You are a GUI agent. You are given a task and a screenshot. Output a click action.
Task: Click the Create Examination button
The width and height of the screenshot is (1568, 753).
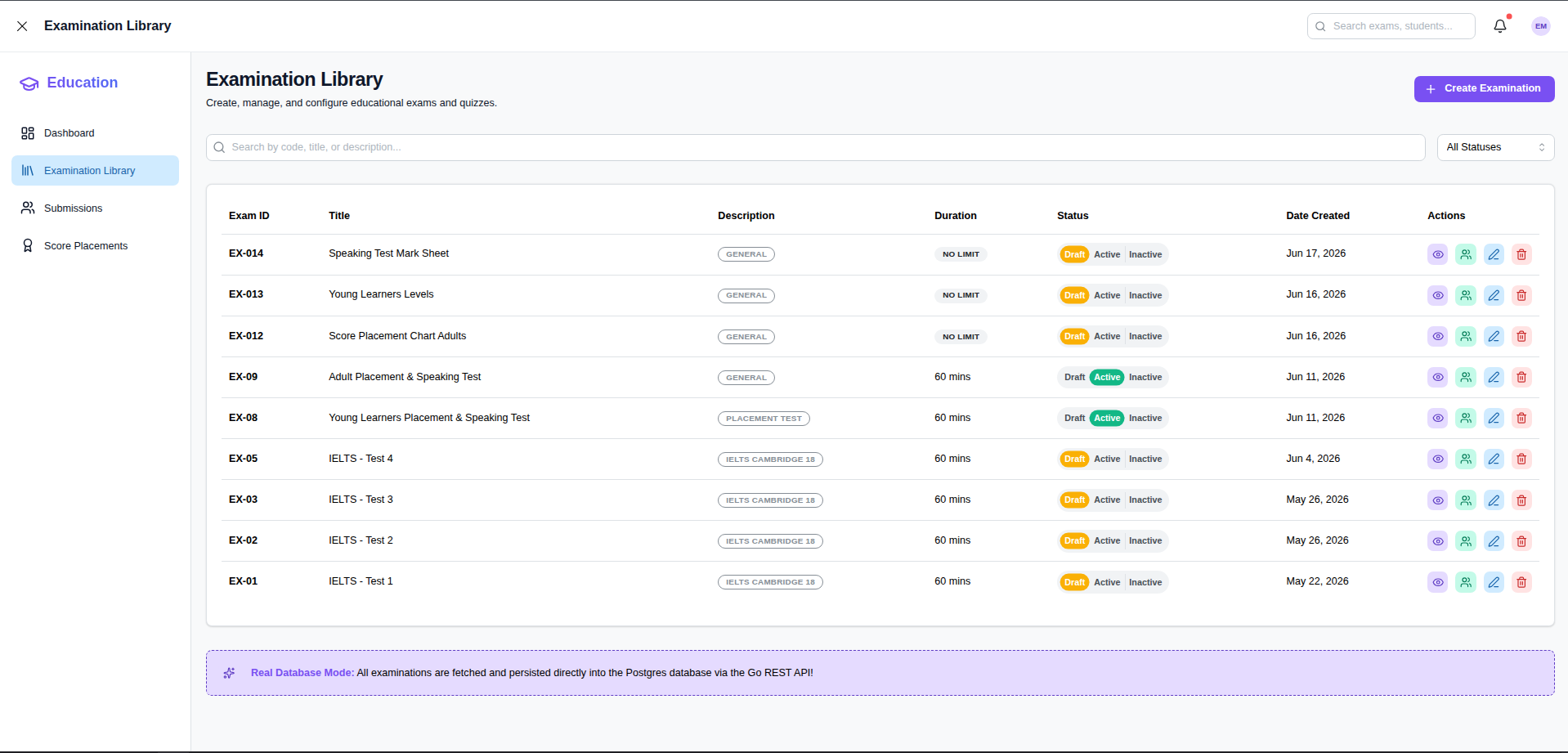point(1484,89)
